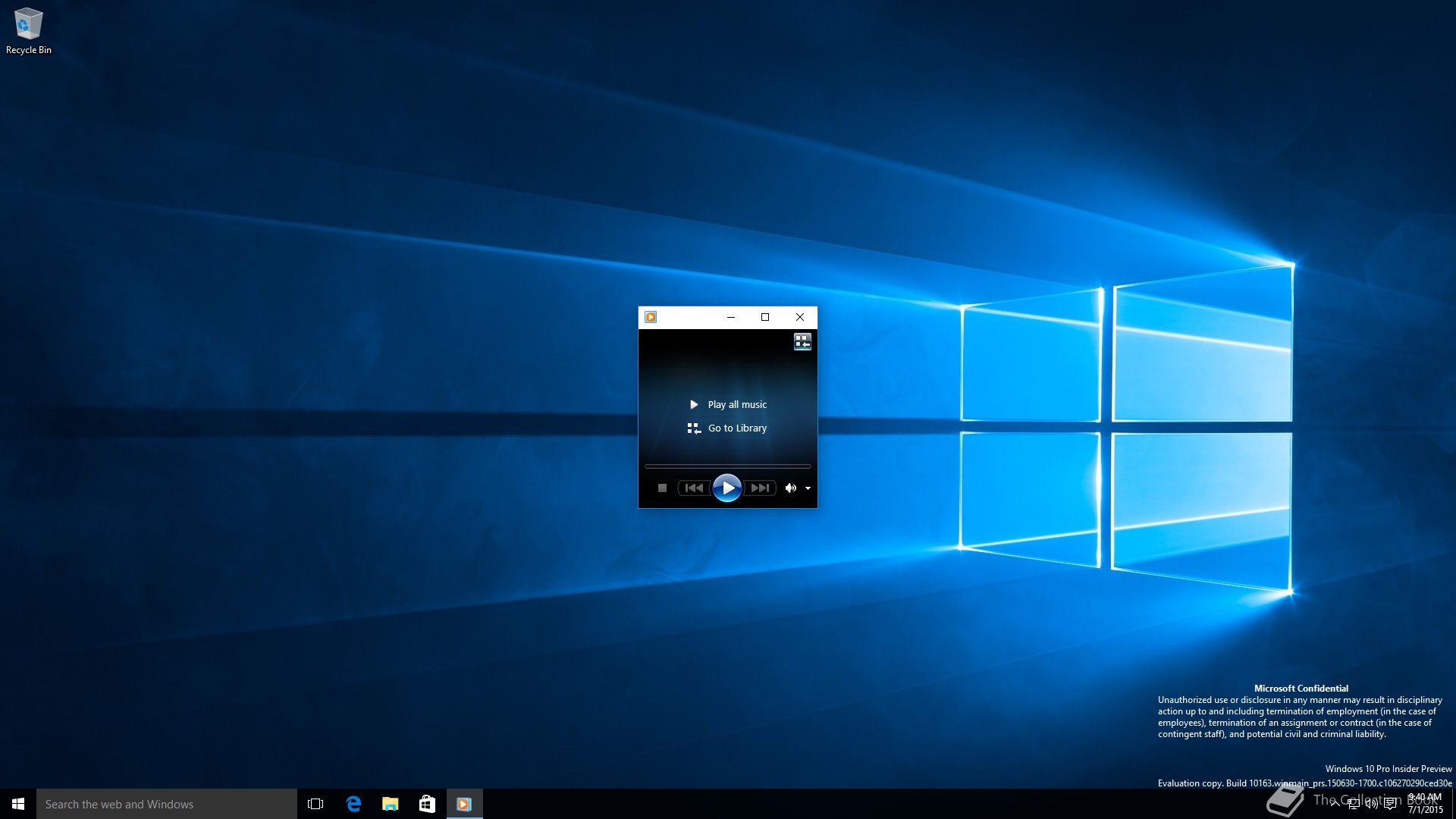Click the seek bar in Media Player
This screenshot has height=819, width=1456.
point(728,466)
